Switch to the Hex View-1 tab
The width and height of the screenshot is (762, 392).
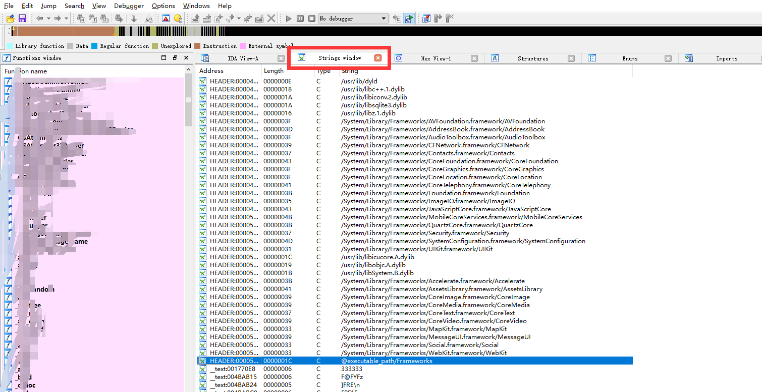pos(435,58)
